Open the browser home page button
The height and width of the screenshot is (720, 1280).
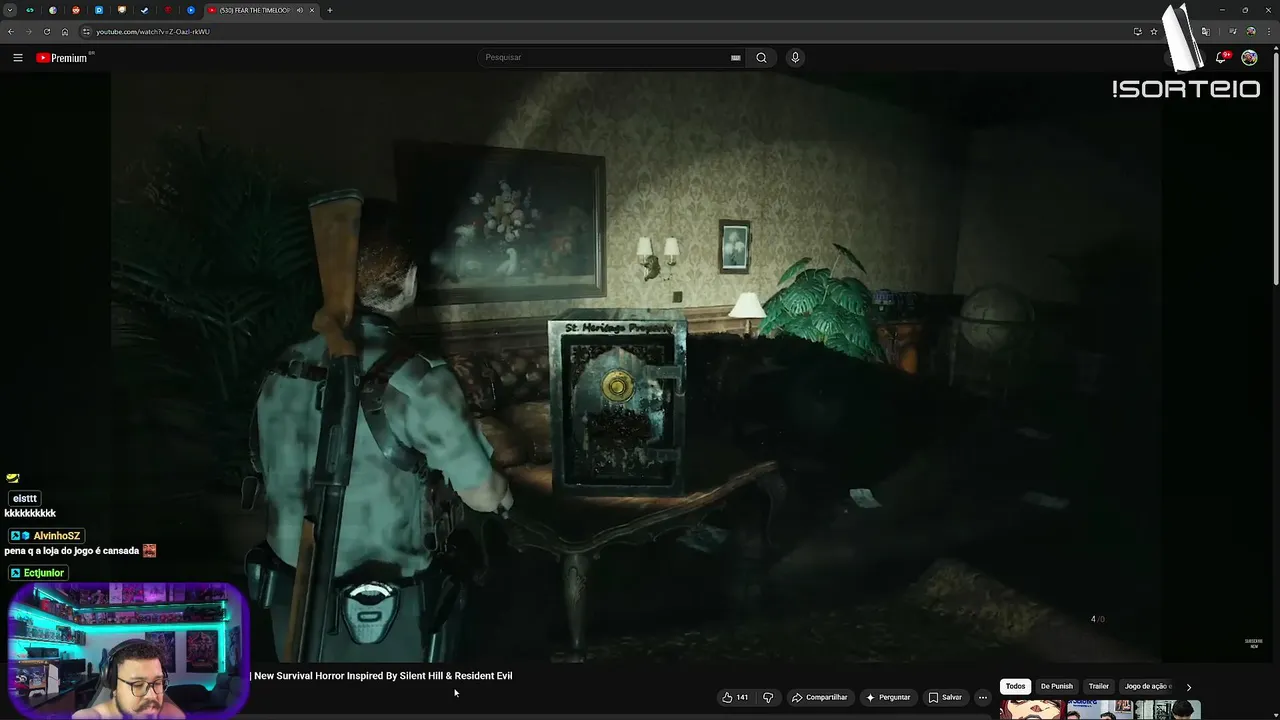65,31
